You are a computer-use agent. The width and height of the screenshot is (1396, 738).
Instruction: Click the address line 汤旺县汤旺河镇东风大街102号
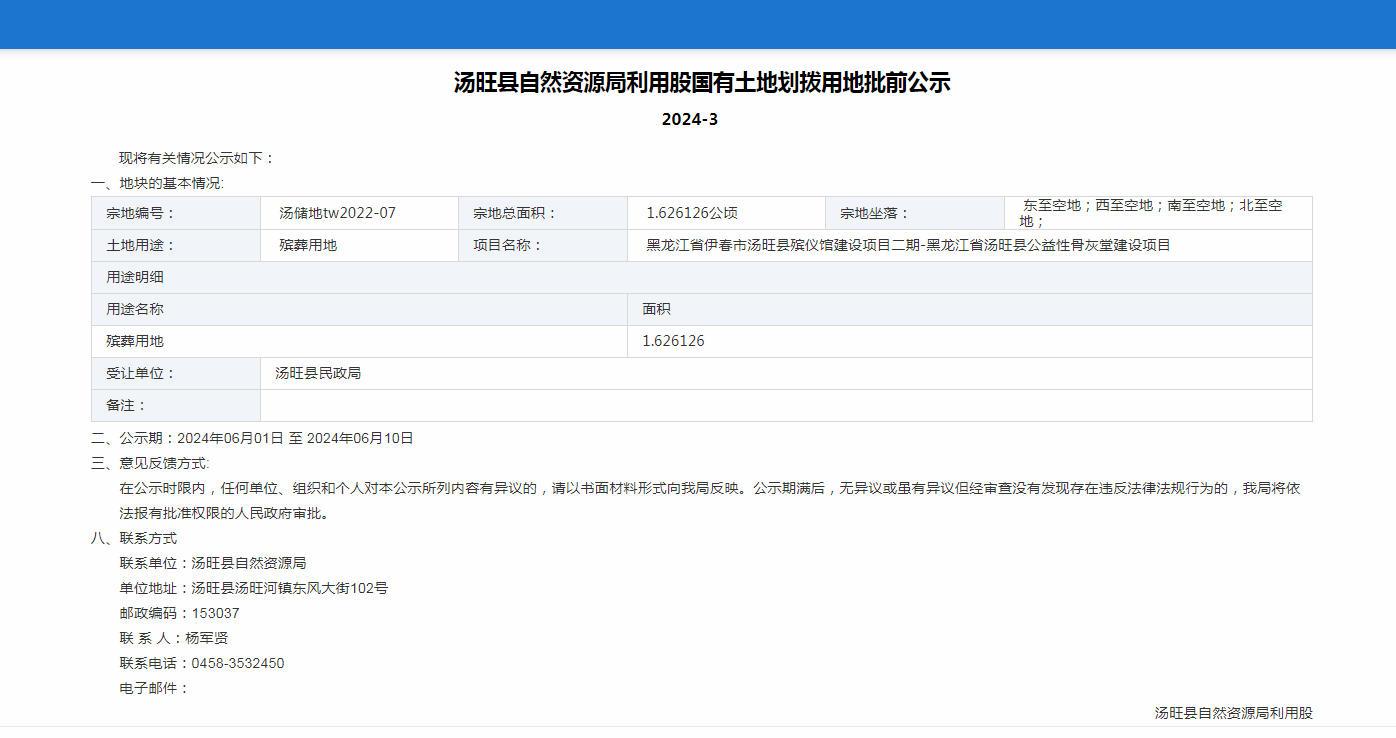pos(290,588)
